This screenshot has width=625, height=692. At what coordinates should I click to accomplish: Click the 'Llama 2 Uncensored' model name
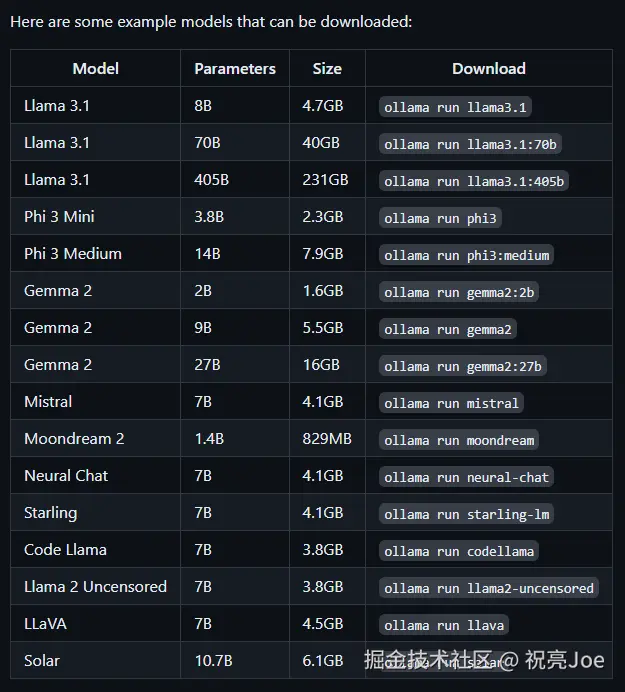[95, 587]
